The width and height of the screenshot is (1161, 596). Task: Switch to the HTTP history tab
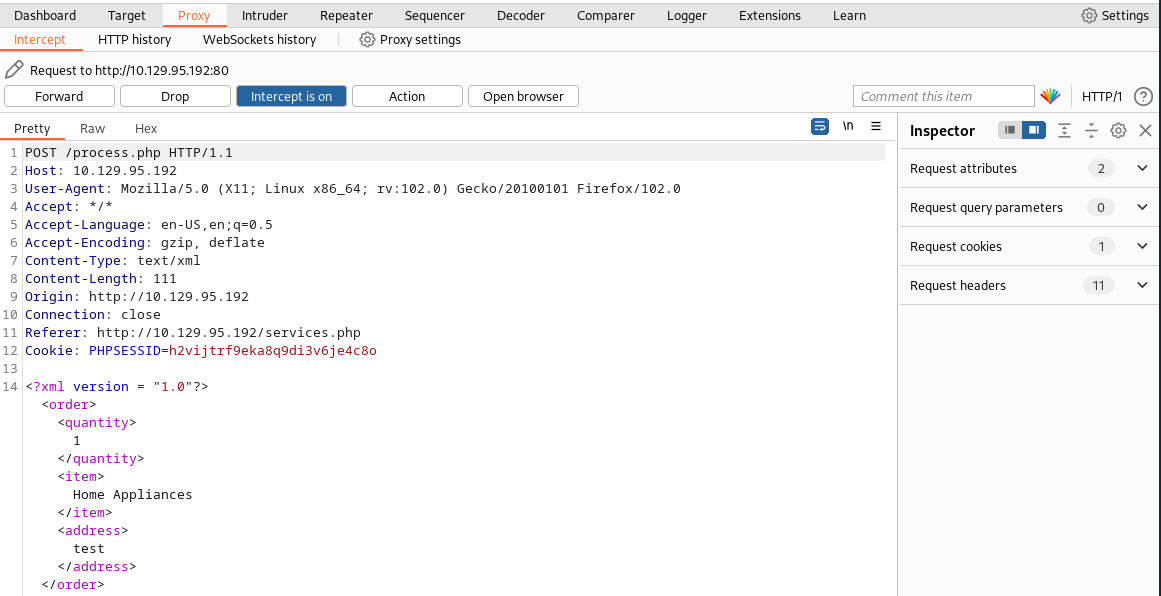pos(134,39)
